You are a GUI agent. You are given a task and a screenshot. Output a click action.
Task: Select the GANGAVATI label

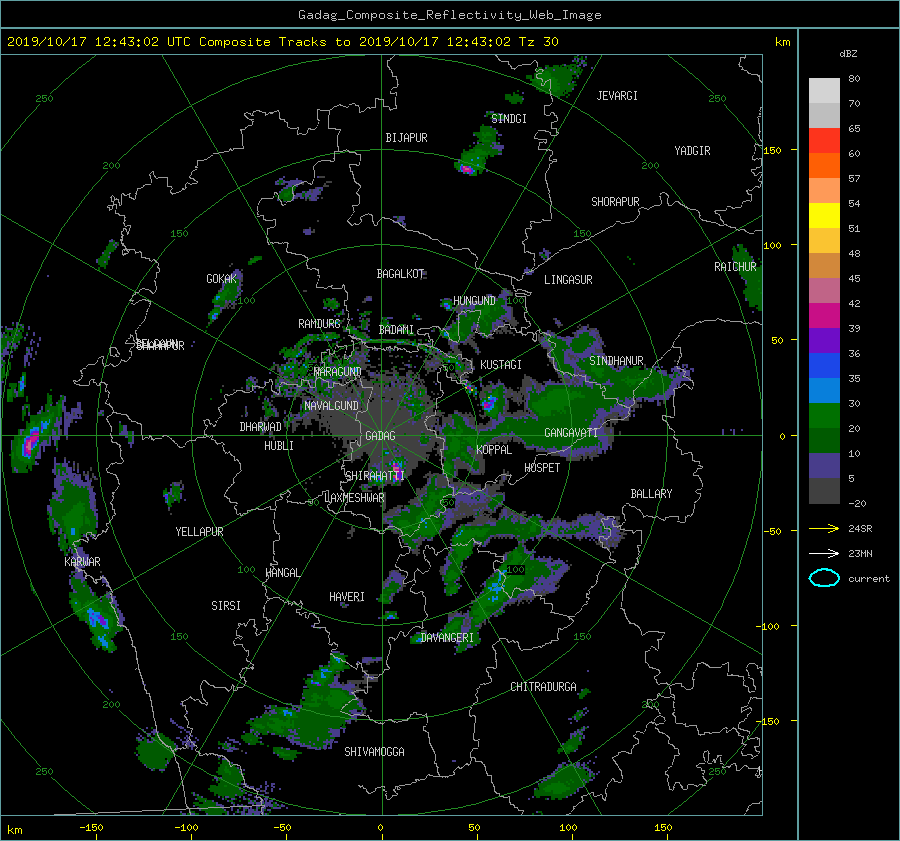pos(571,433)
